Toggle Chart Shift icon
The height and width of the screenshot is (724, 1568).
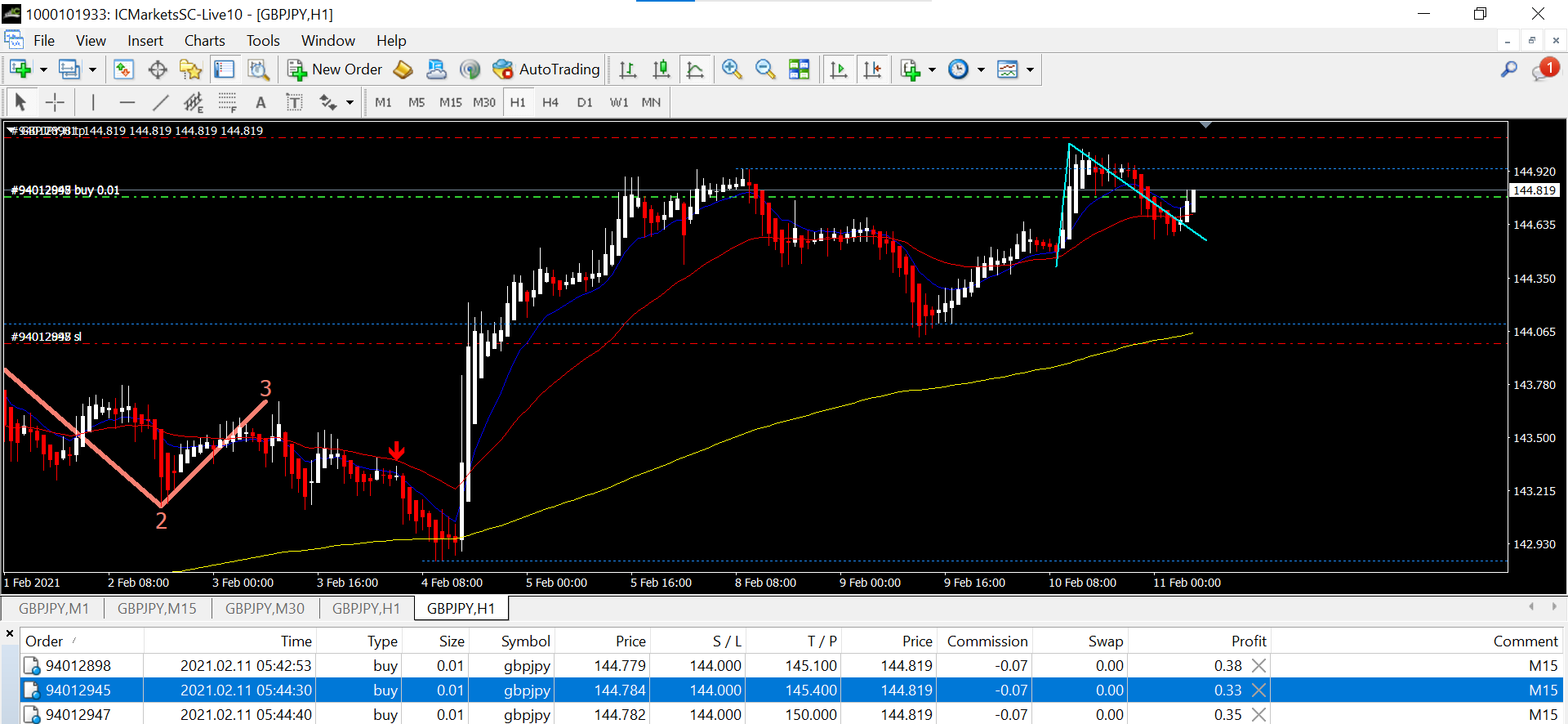[872, 69]
